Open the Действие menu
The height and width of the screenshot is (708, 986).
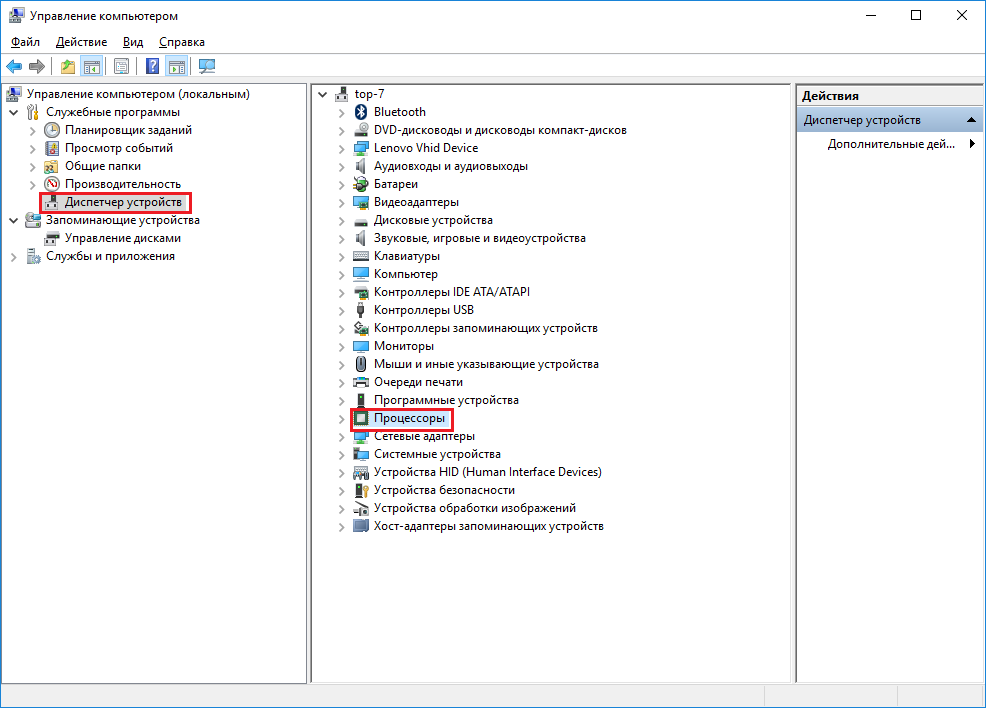[81, 42]
